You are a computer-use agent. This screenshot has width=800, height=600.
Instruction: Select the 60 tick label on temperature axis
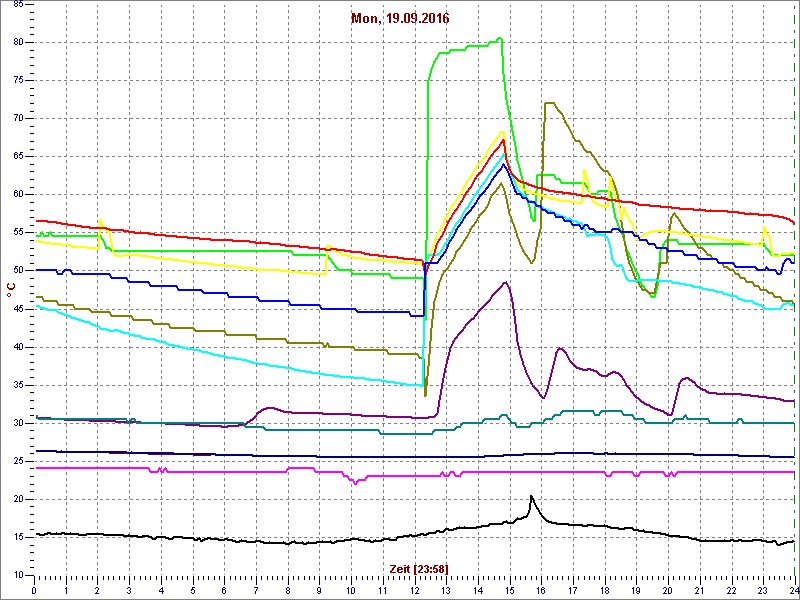[x=18, y=194]
